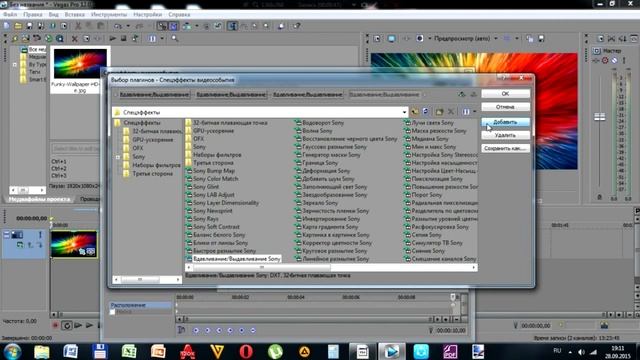Click the Сохранить как... button
Viewport: 640px width, 360px height.
click(505, 148)
